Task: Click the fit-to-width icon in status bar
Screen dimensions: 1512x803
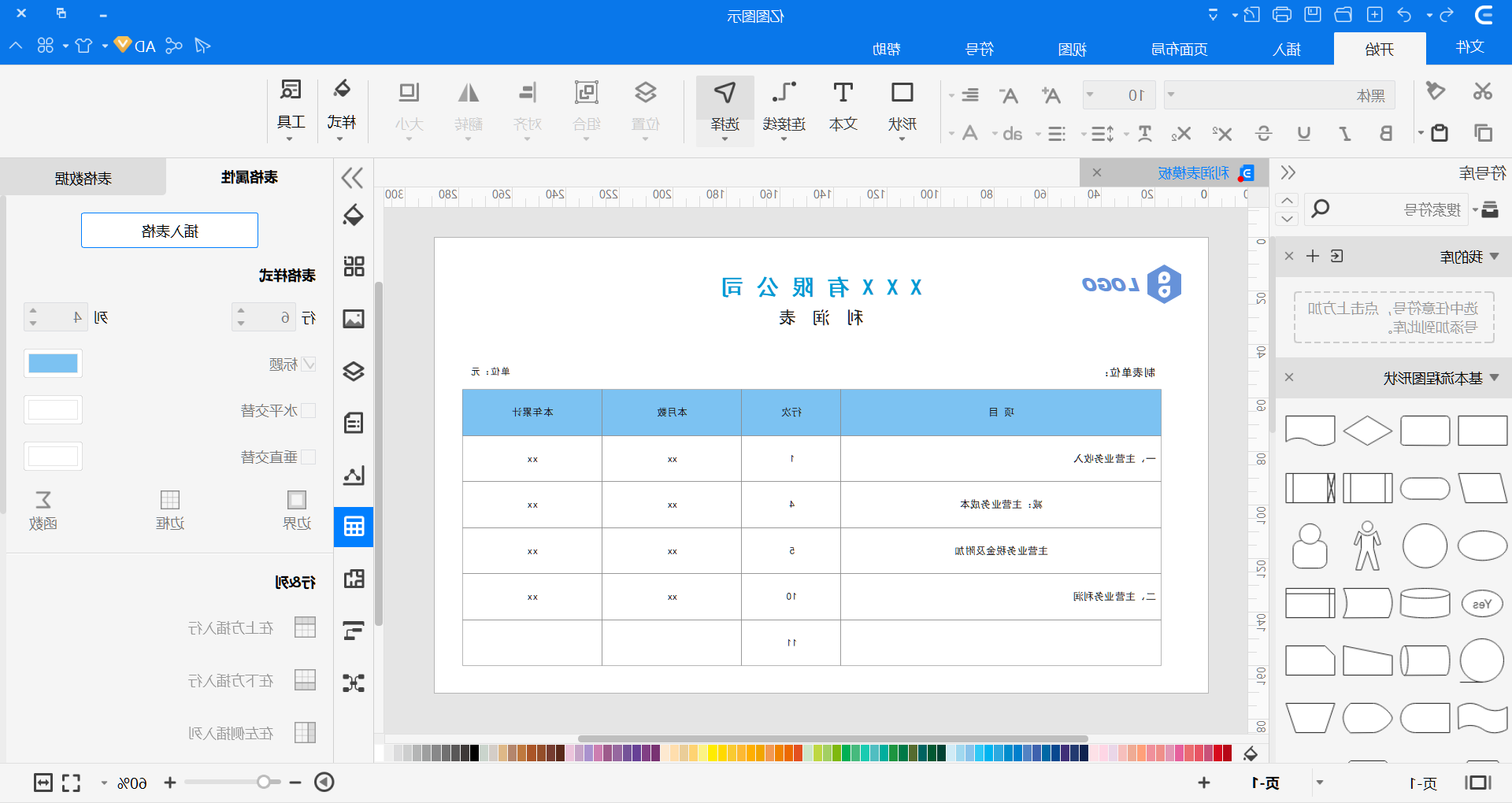Action: [43, 783]
